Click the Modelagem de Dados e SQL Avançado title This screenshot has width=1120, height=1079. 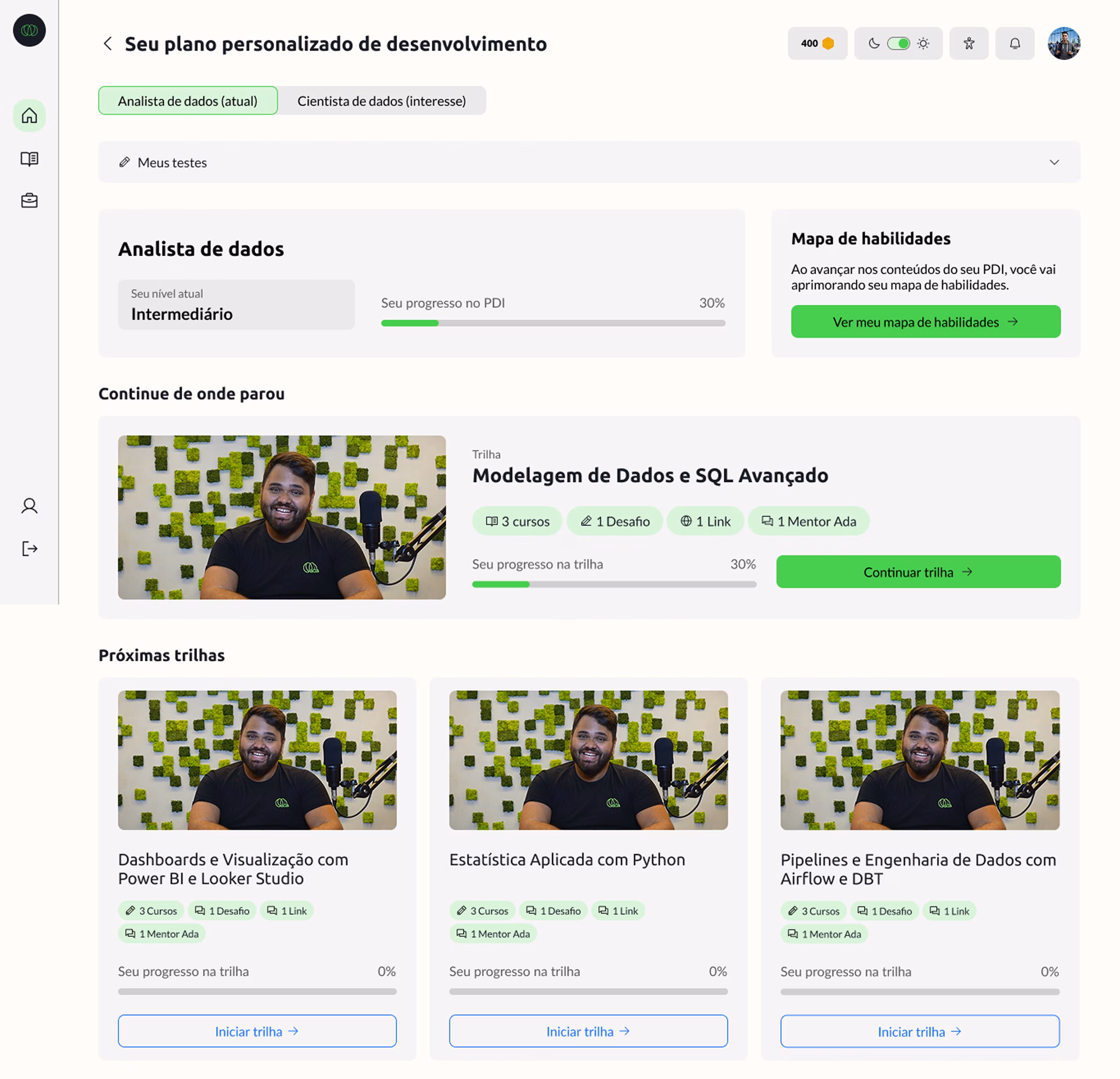650,475
